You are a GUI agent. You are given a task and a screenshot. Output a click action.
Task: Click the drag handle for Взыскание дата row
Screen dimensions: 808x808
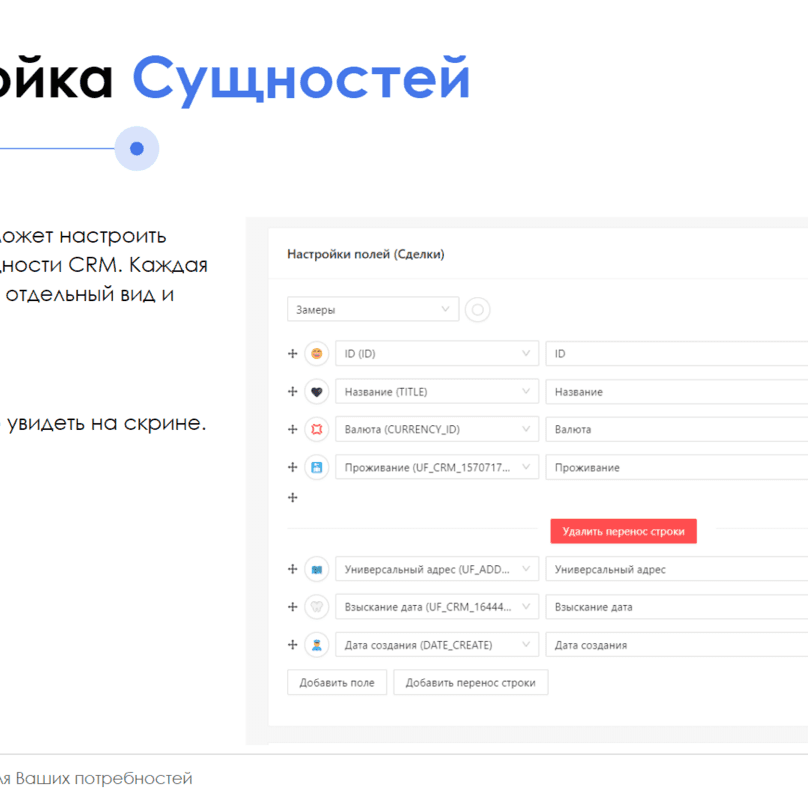[293, 607]
